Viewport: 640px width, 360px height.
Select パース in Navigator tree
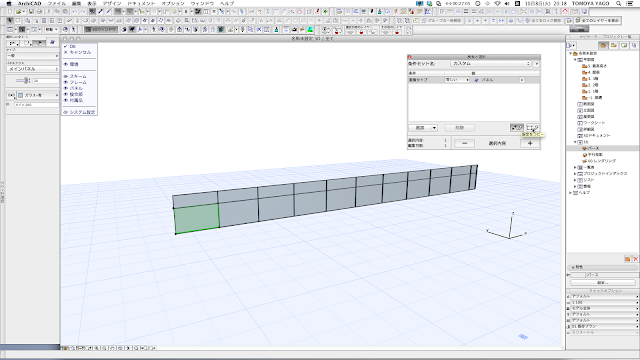[593, 149]
